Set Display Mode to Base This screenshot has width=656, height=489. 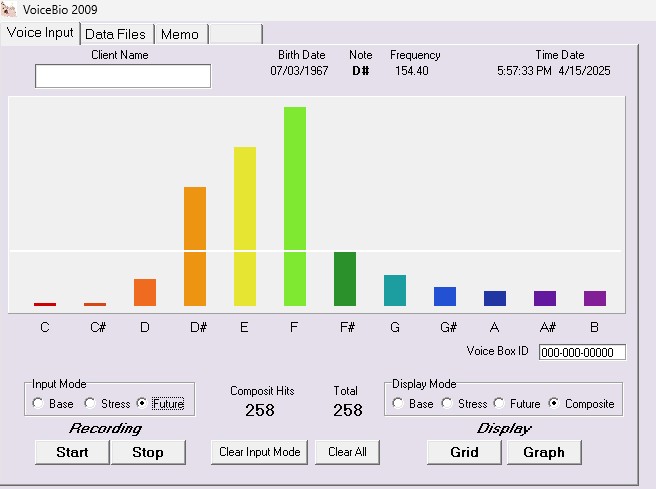point(398,404)
